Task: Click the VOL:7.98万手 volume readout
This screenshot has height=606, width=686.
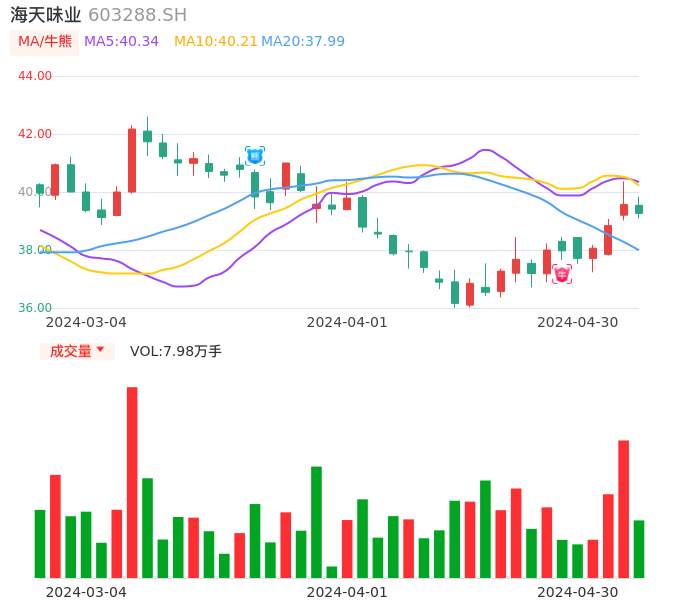Action: (x=176, y=351)
